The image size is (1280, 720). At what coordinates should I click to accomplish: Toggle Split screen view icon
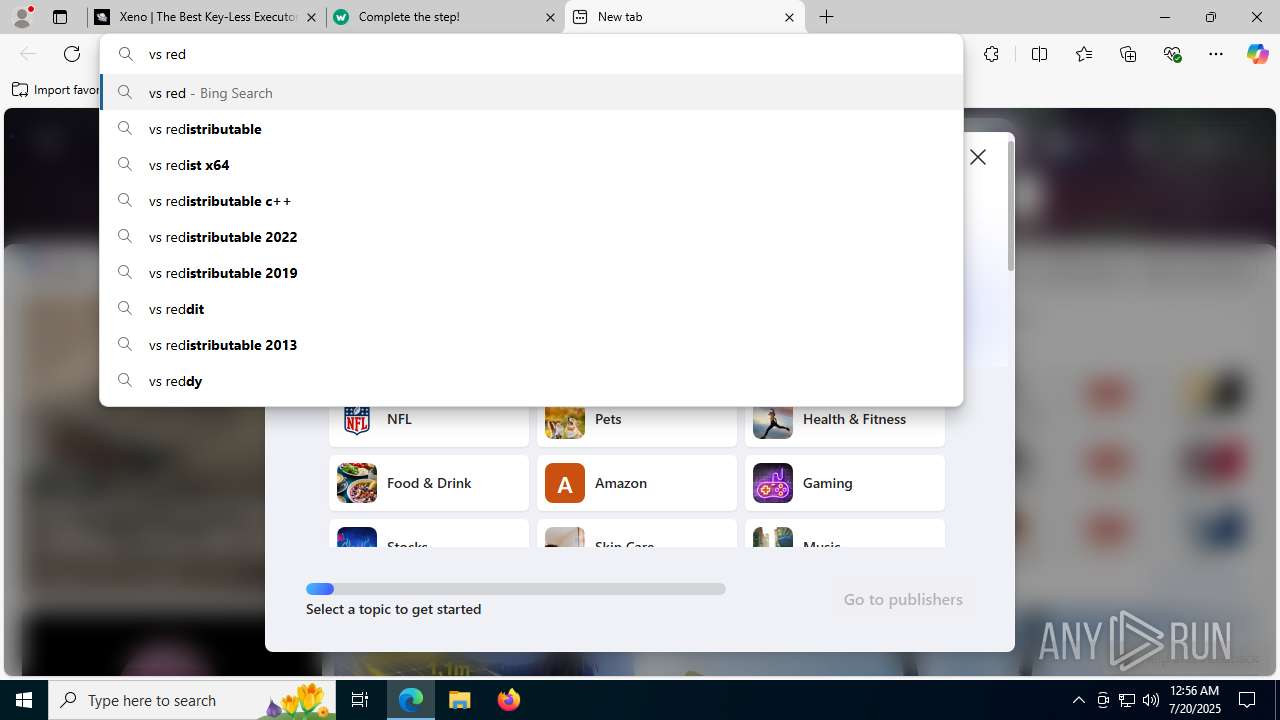1039,54
